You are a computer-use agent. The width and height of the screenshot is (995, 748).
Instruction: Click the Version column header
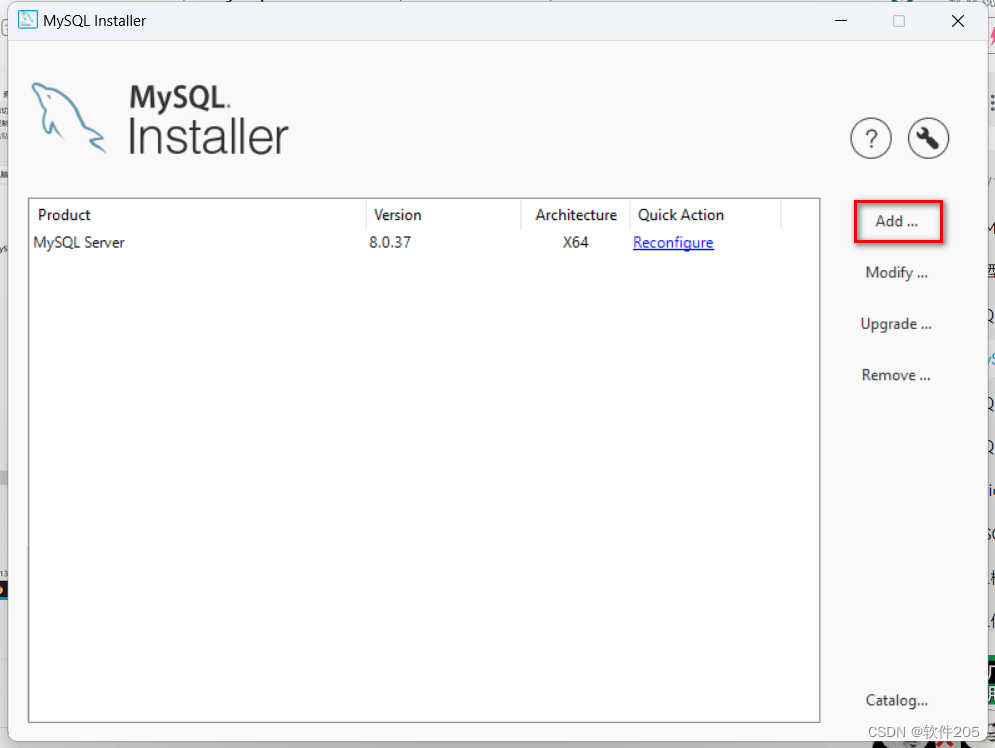click(x=444, y=215)
